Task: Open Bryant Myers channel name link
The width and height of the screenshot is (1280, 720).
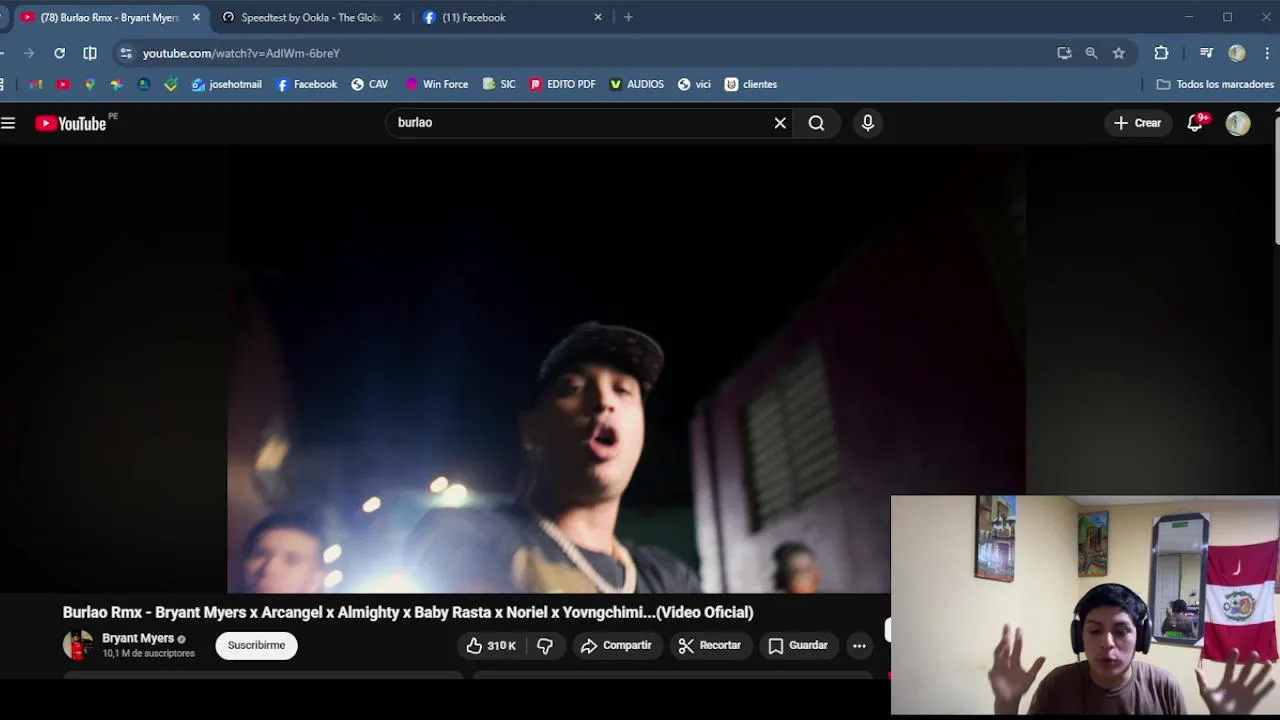Action: click(138, 639)
